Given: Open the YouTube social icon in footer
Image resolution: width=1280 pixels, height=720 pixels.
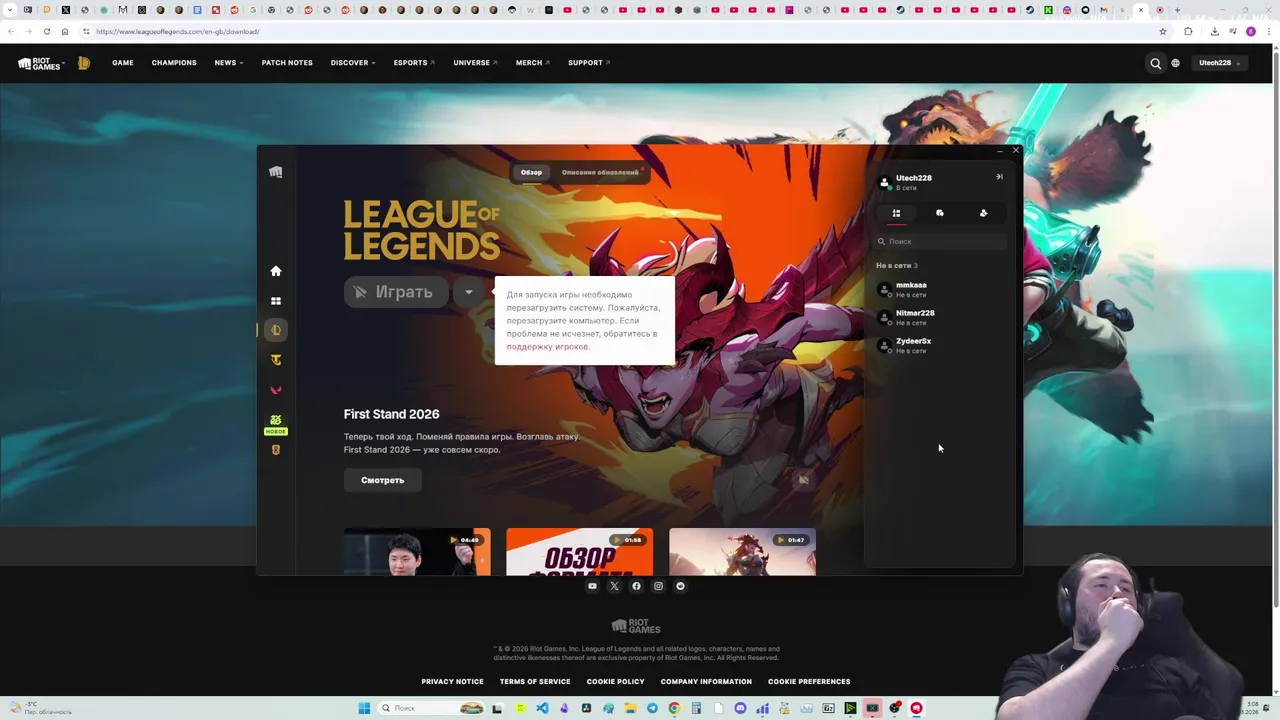Looking at the screenshot, I should coord(592,586).
